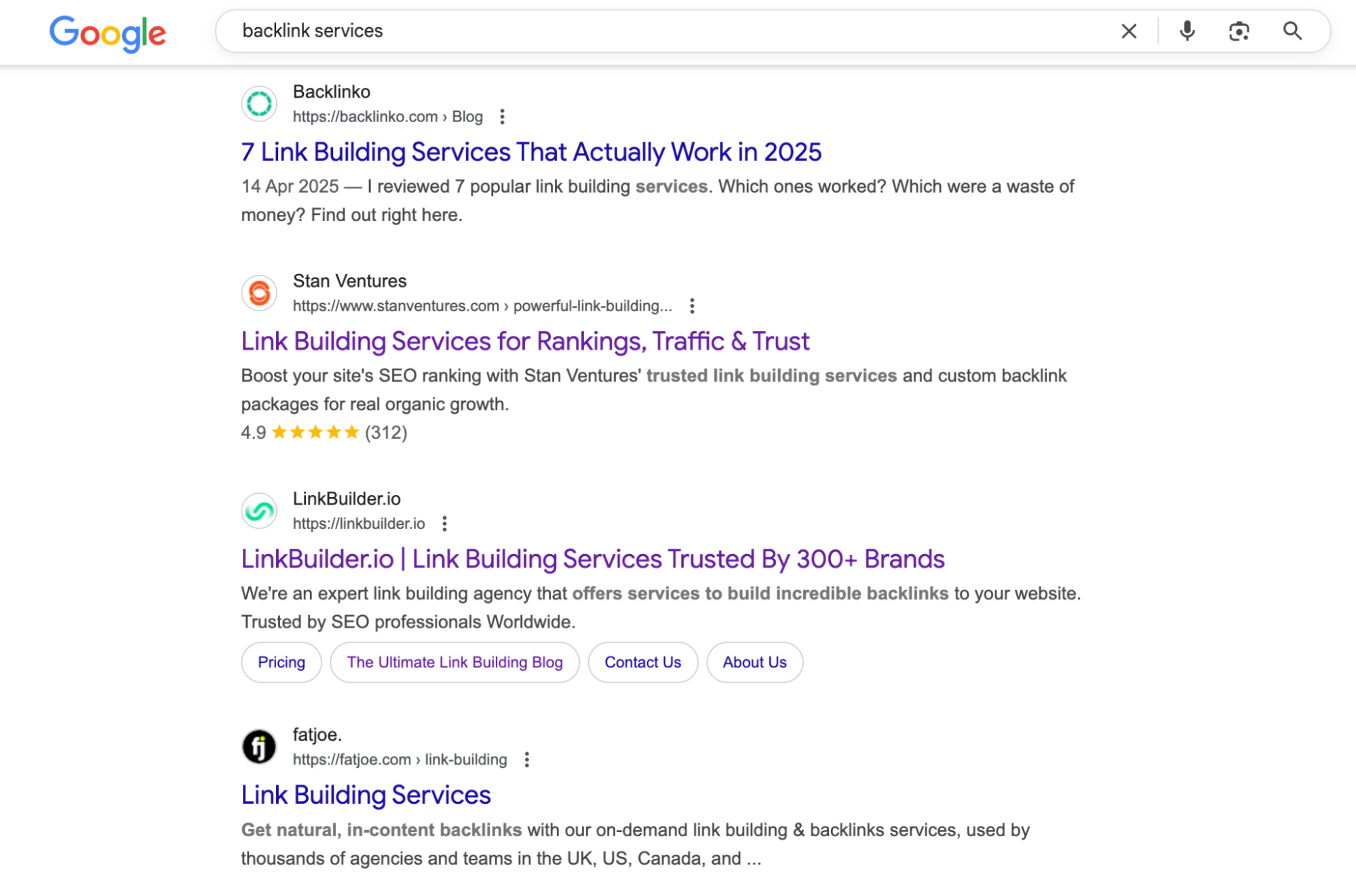The height and width of the screenshot is (896, 1356).
Task: Open more options for fatjoe result
Action: (526, 760)
